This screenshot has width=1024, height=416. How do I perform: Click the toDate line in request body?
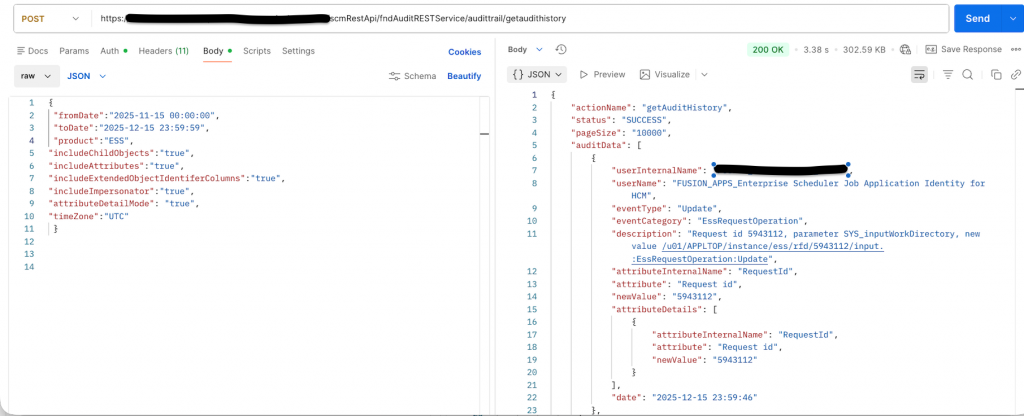pyautogui.click(x=131, y=128)
